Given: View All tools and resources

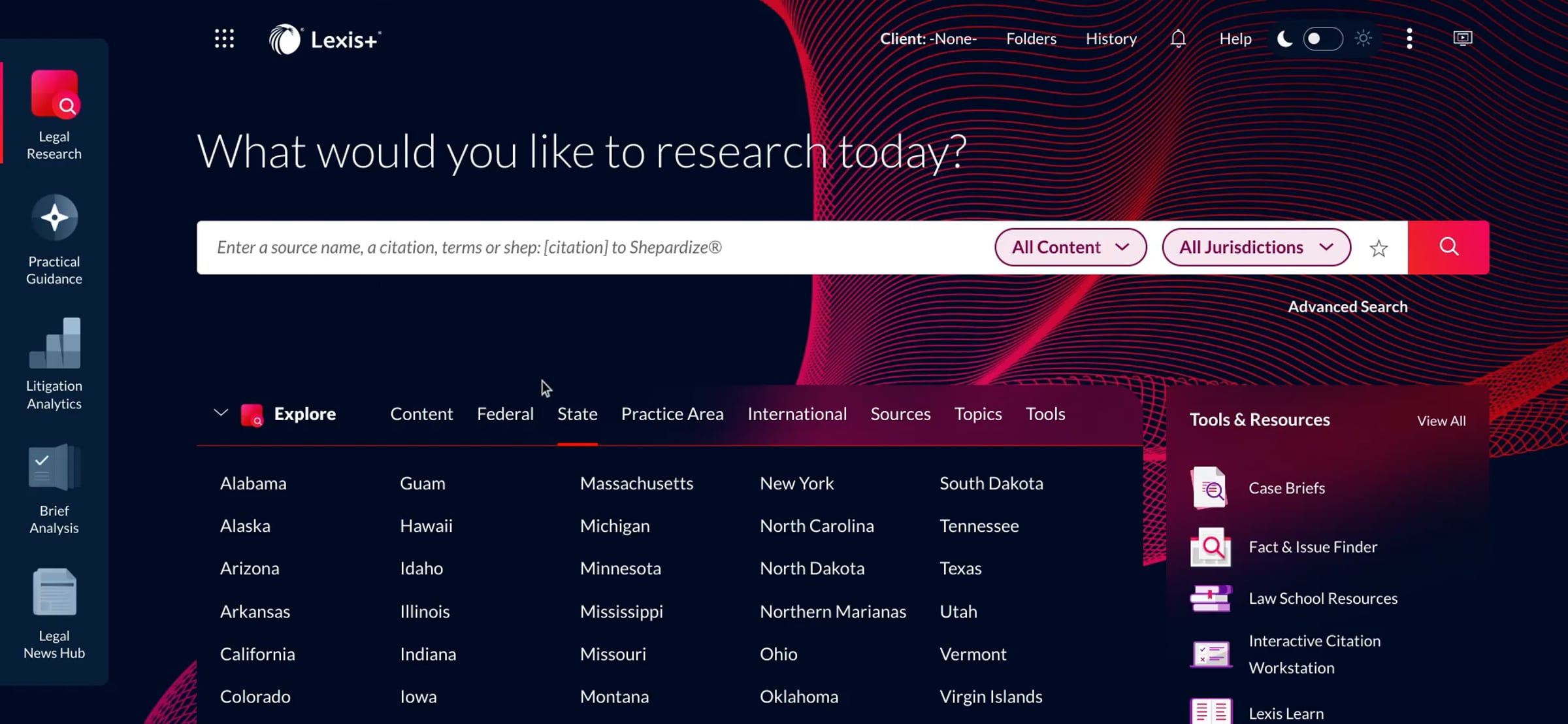Looking at the screenshot, I should [1441, 421].
